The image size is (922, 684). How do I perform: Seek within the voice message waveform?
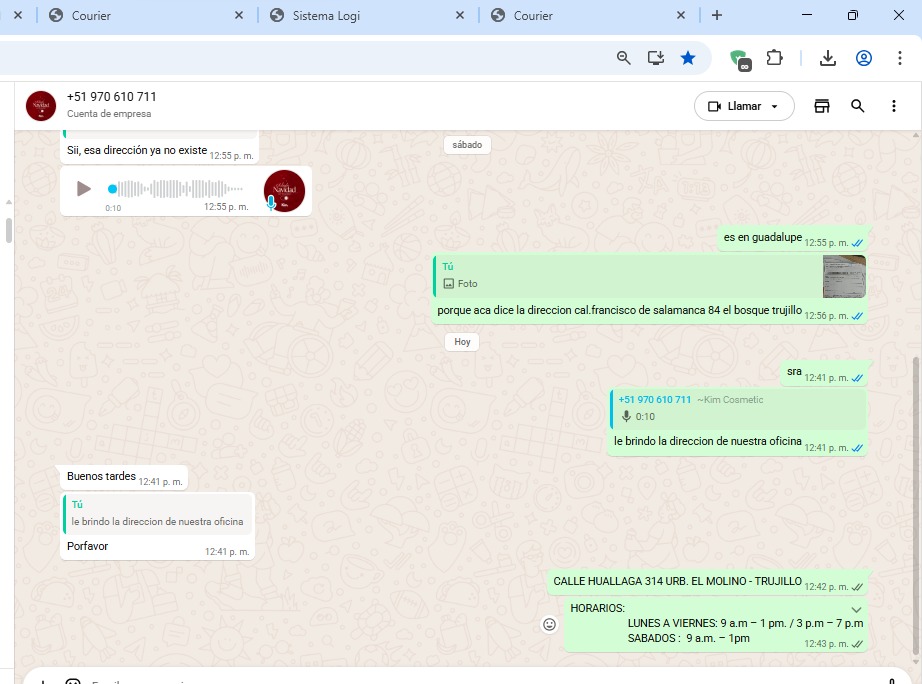tap(180, 189)
